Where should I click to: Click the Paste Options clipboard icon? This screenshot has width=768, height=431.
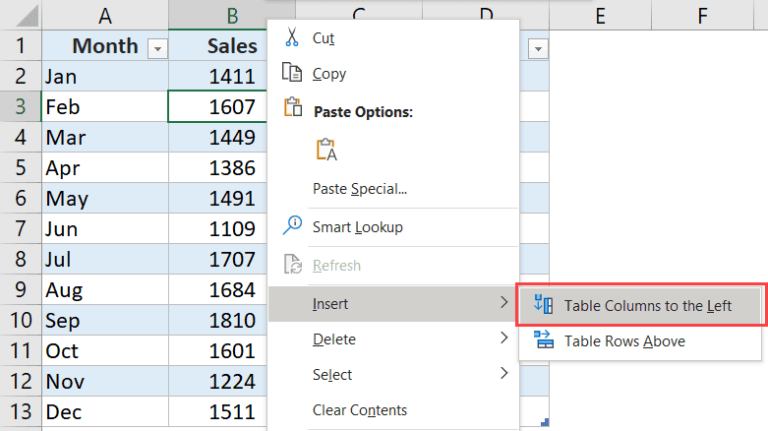(292, 109)
